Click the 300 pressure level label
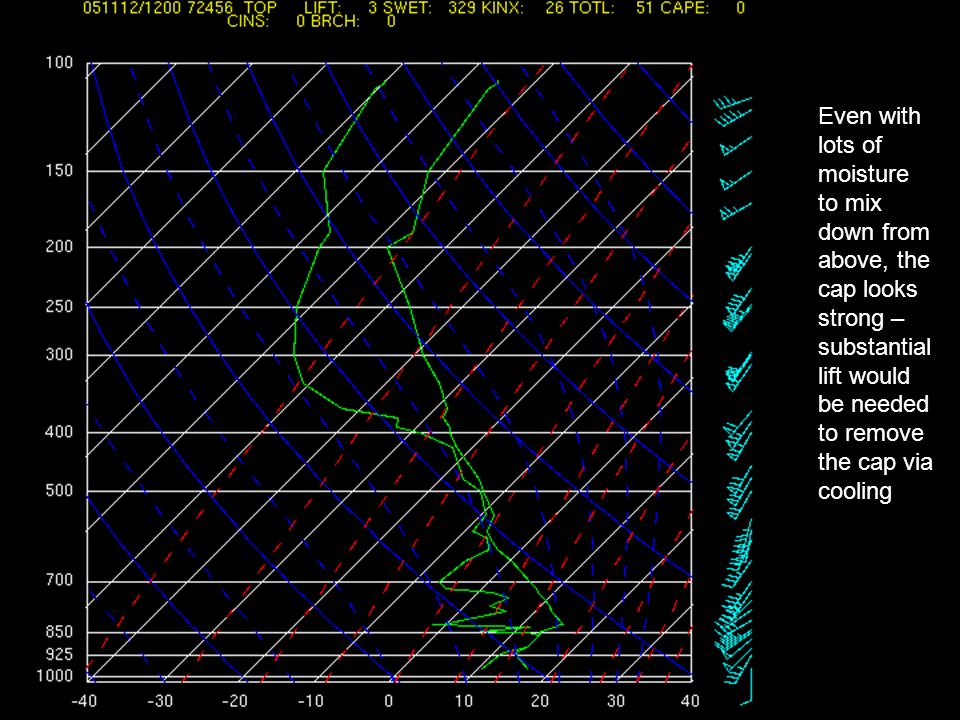 [59, 354]
